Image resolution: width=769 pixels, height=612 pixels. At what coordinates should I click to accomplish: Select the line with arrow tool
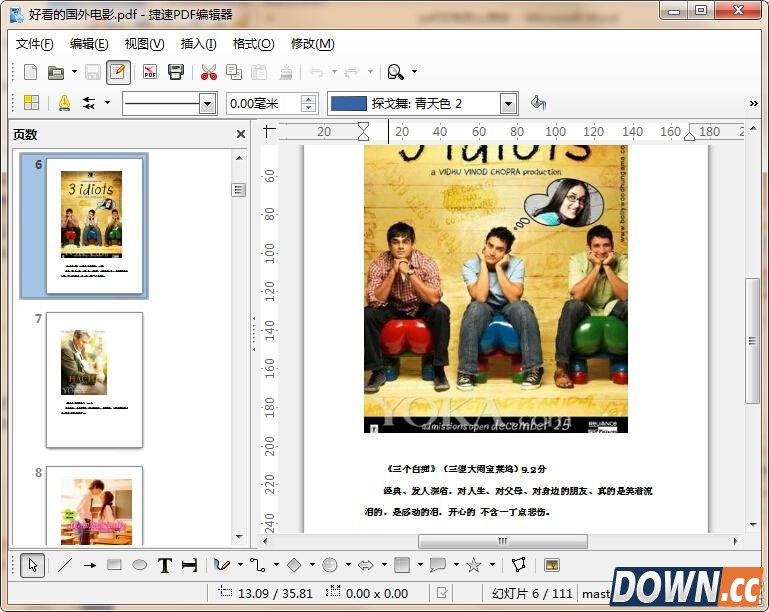89,565
